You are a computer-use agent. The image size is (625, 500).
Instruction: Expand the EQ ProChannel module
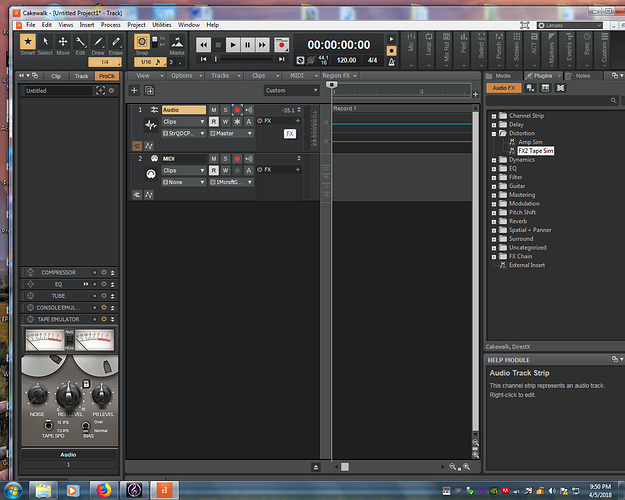(112, 284)
